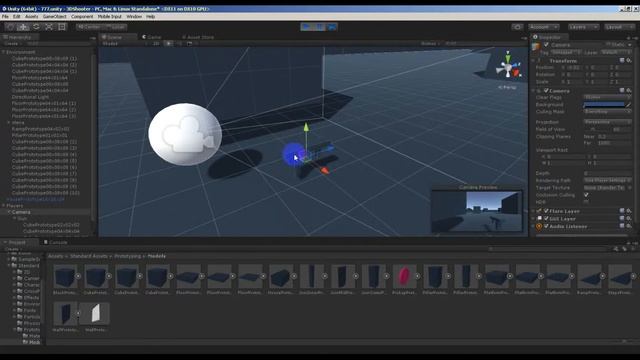
Task: Click the Background color swatch
Action: (x=604, y=104)
